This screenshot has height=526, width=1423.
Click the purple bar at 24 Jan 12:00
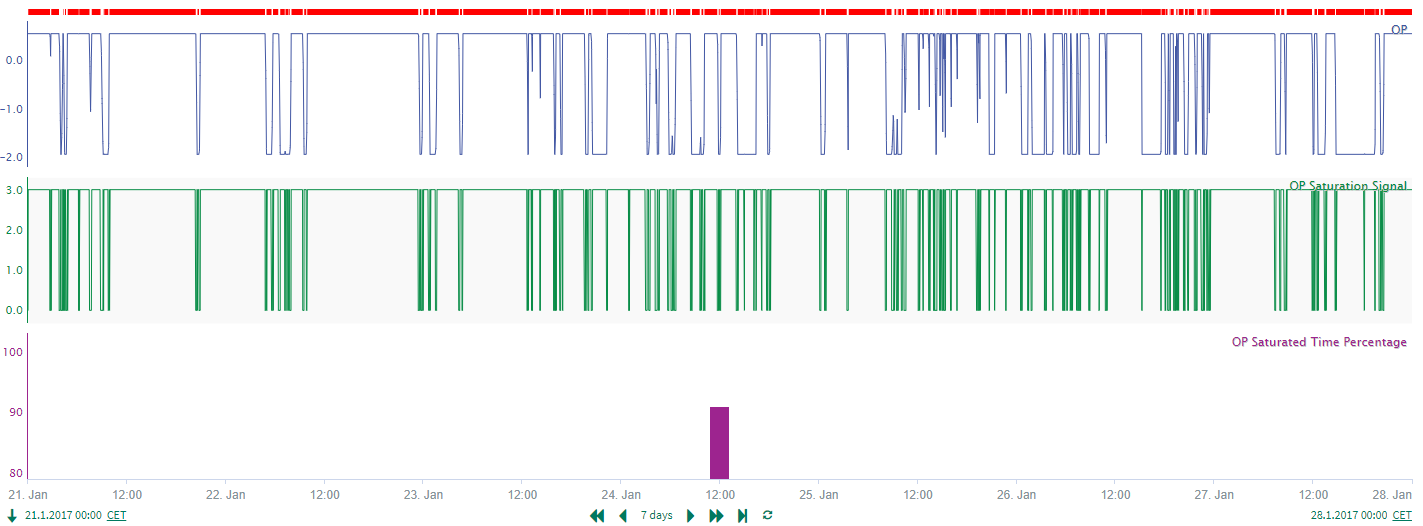(719, 443)
